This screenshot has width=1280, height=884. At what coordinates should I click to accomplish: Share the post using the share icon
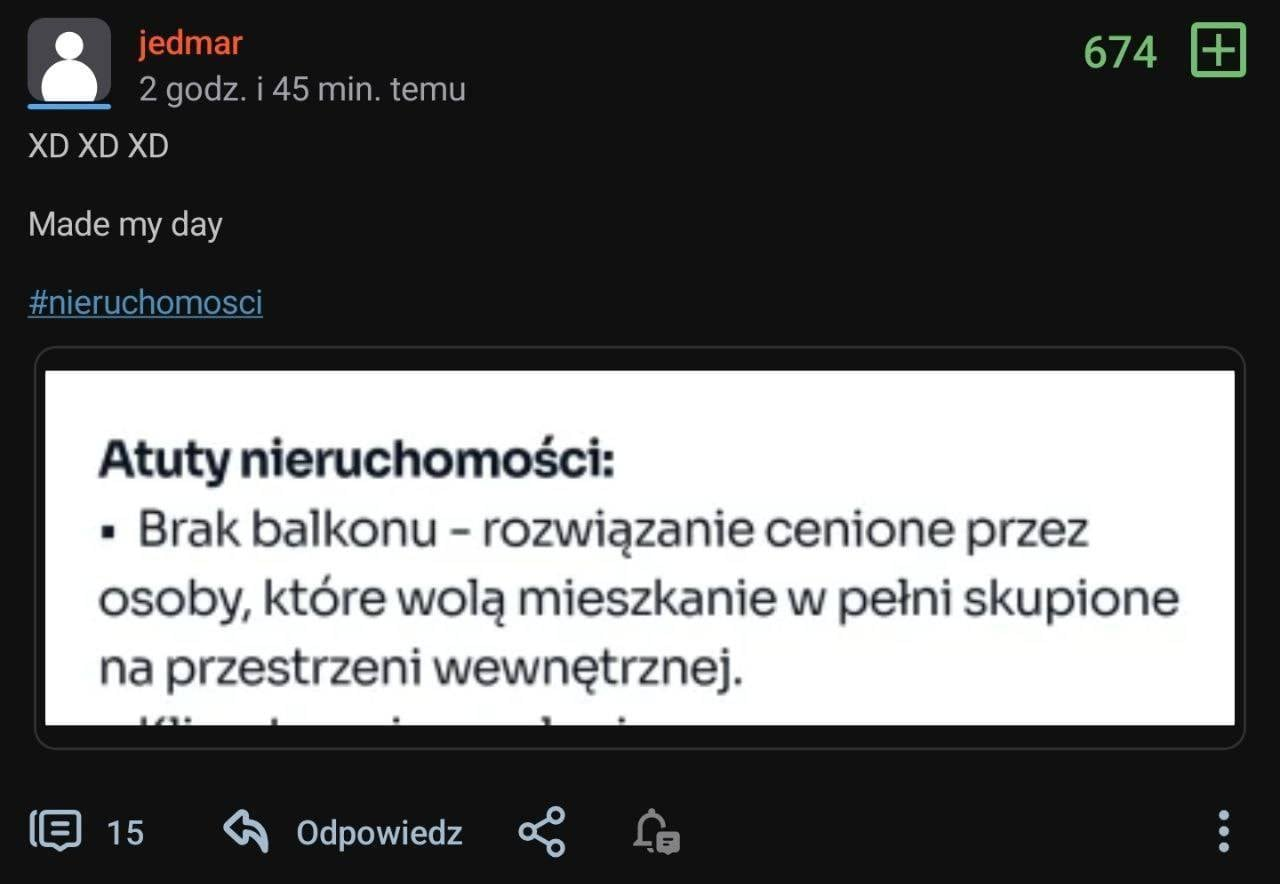(542, 831)
